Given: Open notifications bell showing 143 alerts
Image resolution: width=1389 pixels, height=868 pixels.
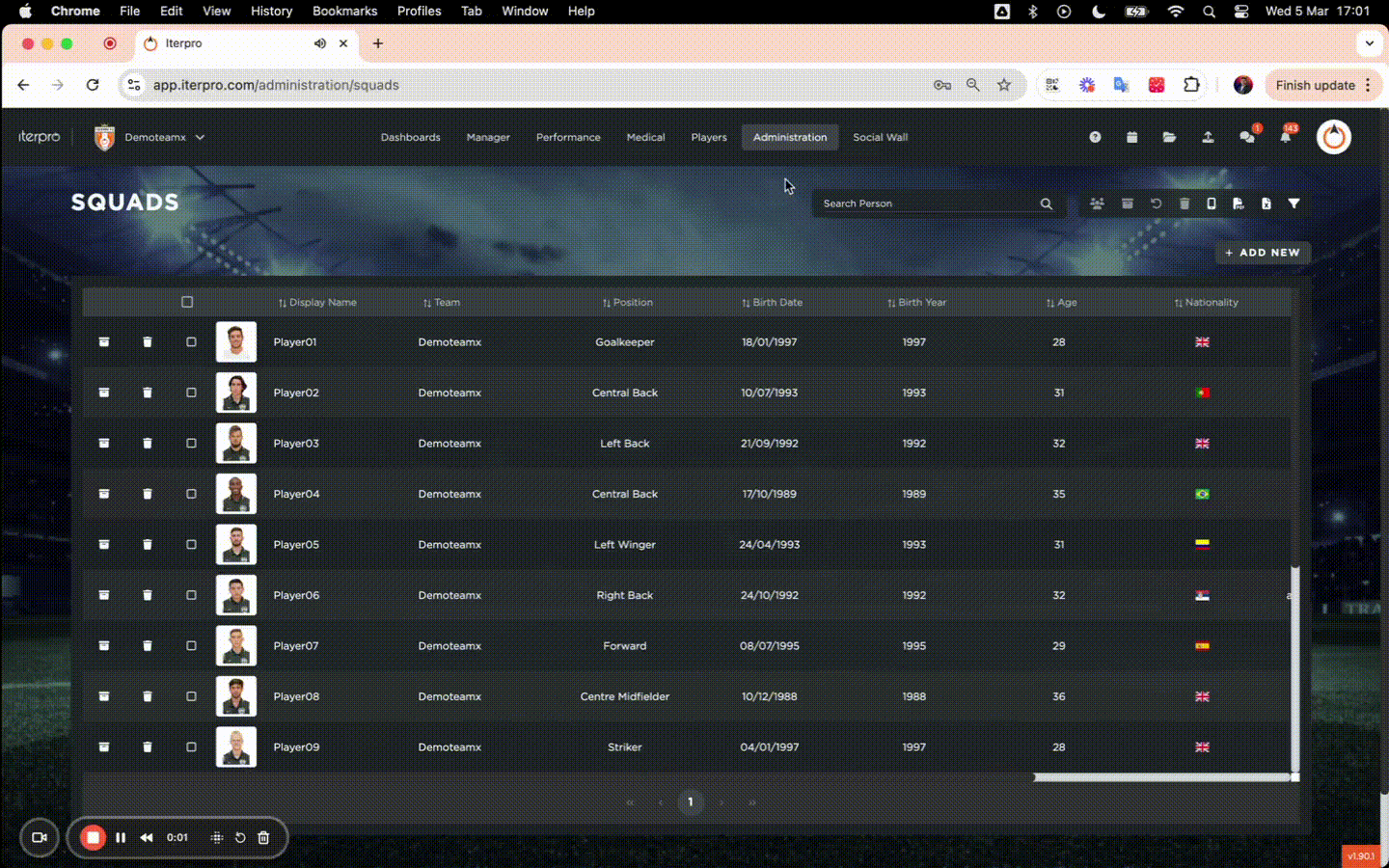Looking at the screenshot, I should tap(1286, 137).
